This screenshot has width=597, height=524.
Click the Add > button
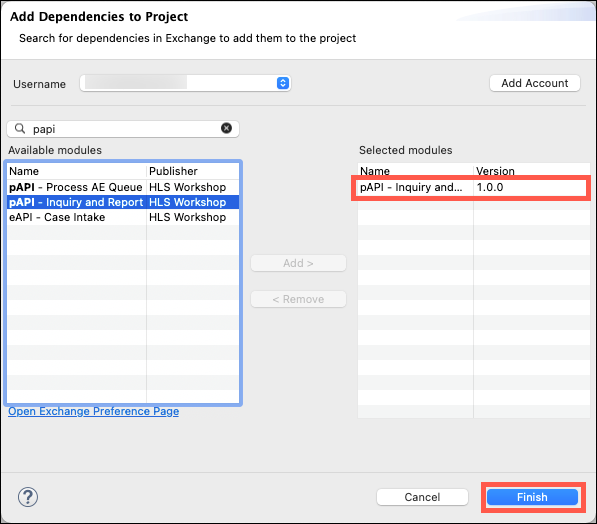point(298,263)
